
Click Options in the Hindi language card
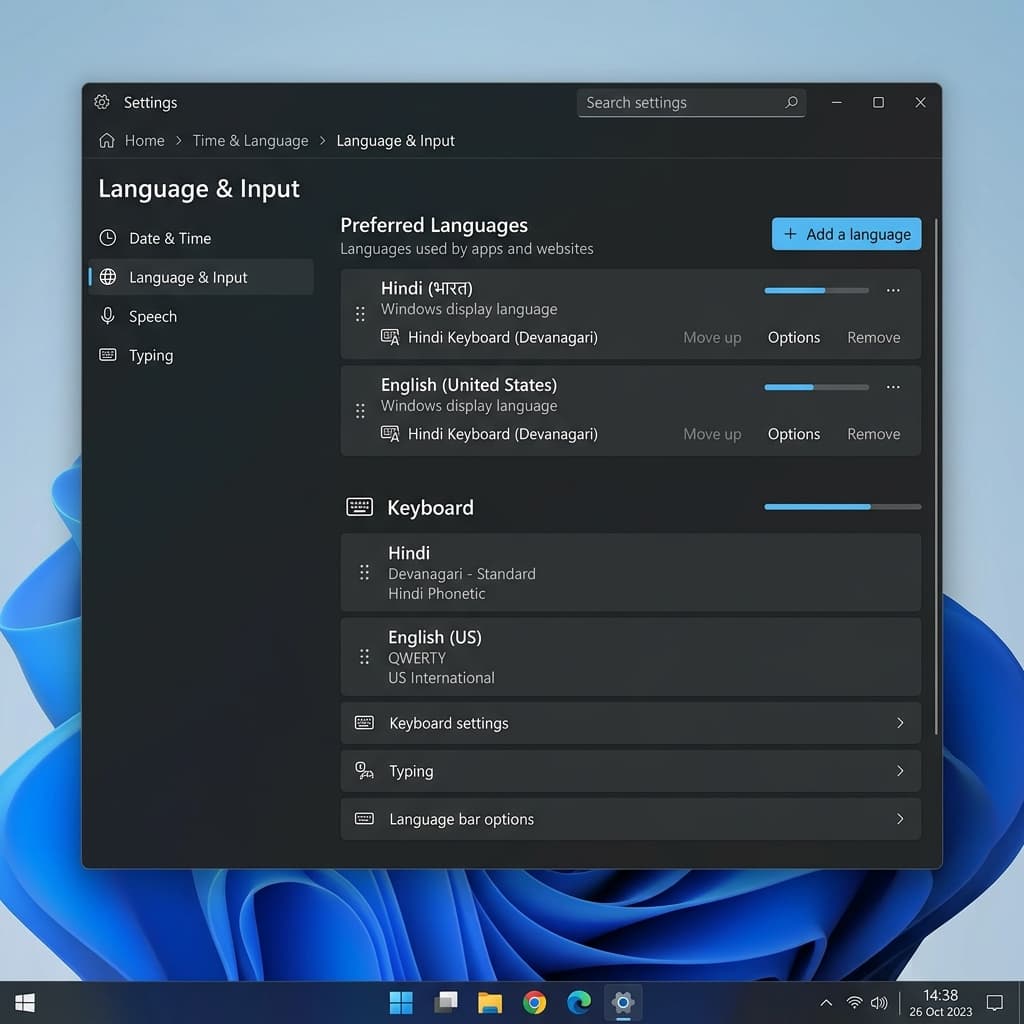pos(793,338)
